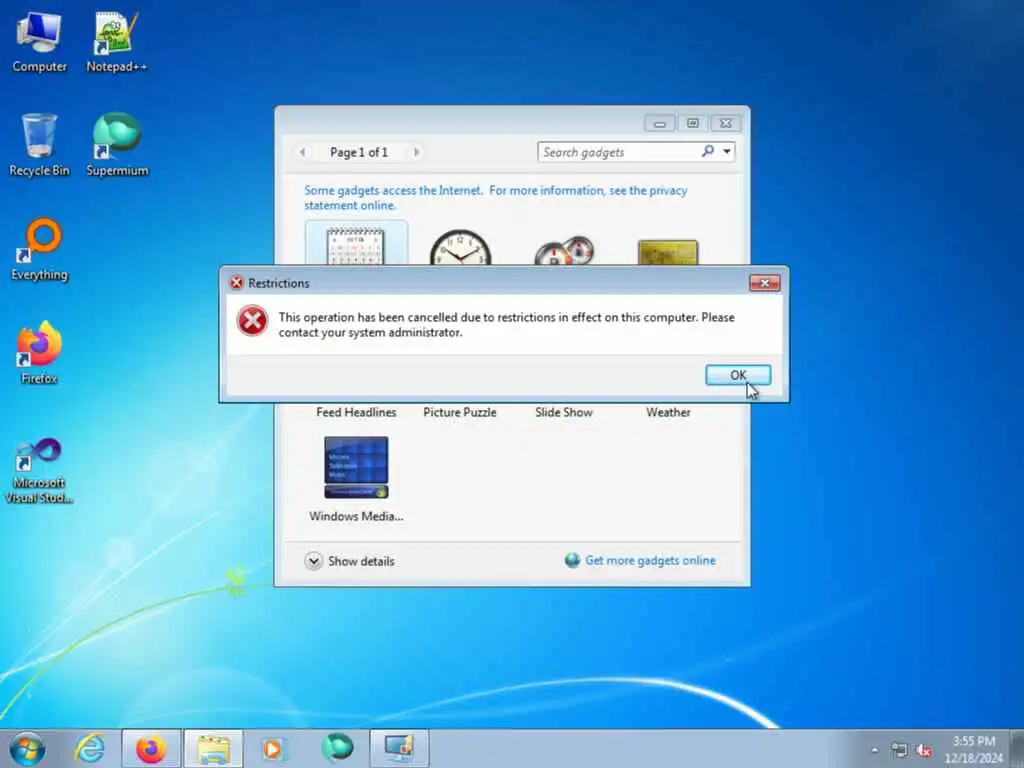Expand Show details in gadgets window
This screenshot has width=1024, height=768.
click(x=349, y=561)
